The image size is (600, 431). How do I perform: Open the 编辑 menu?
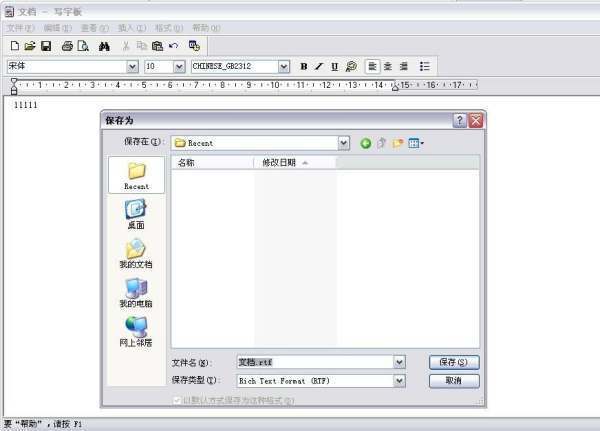[58, 28]
